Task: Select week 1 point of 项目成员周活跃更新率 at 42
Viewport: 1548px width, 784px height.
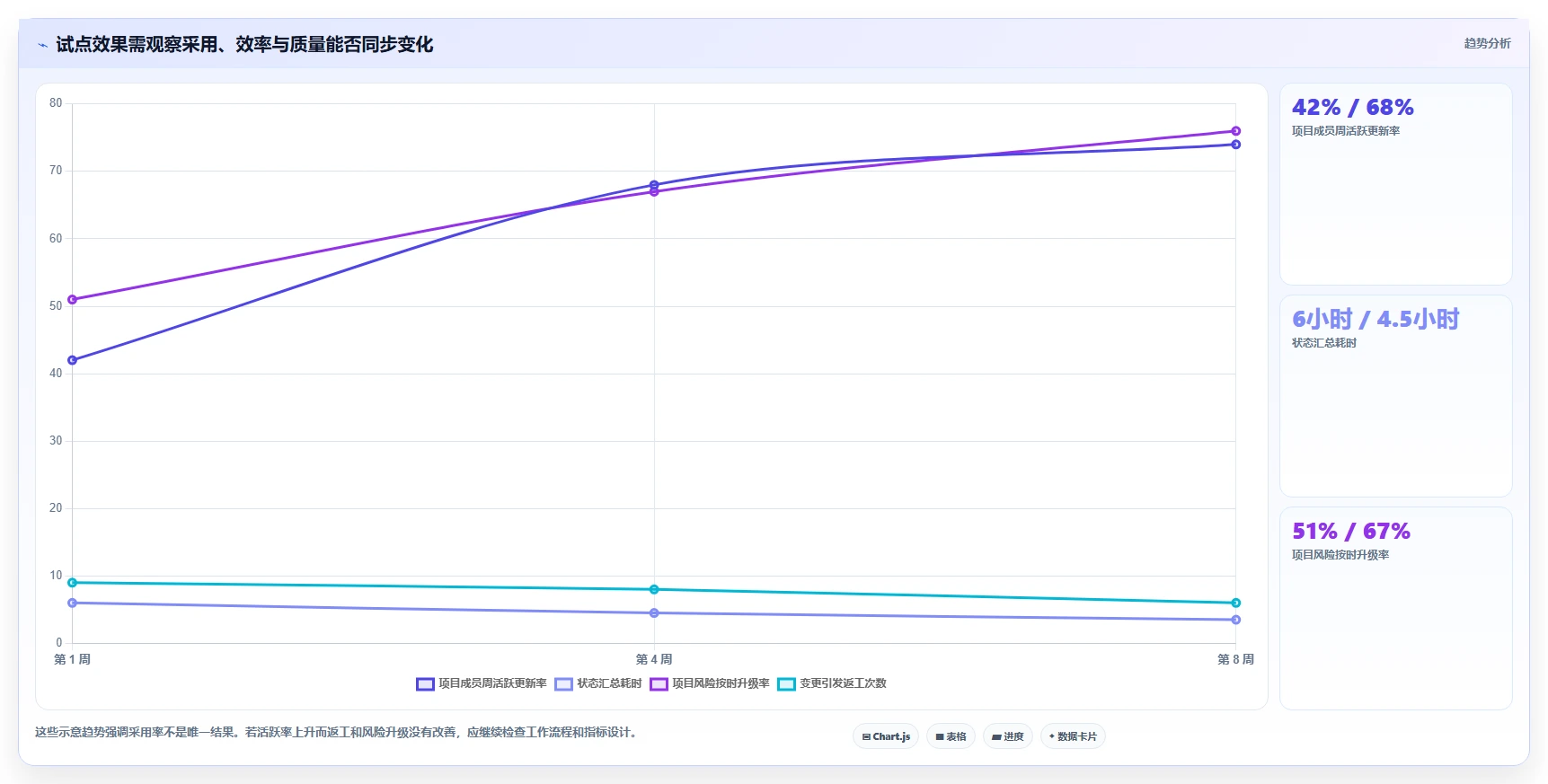Action: pyautogui.click(x=73, y=360)
